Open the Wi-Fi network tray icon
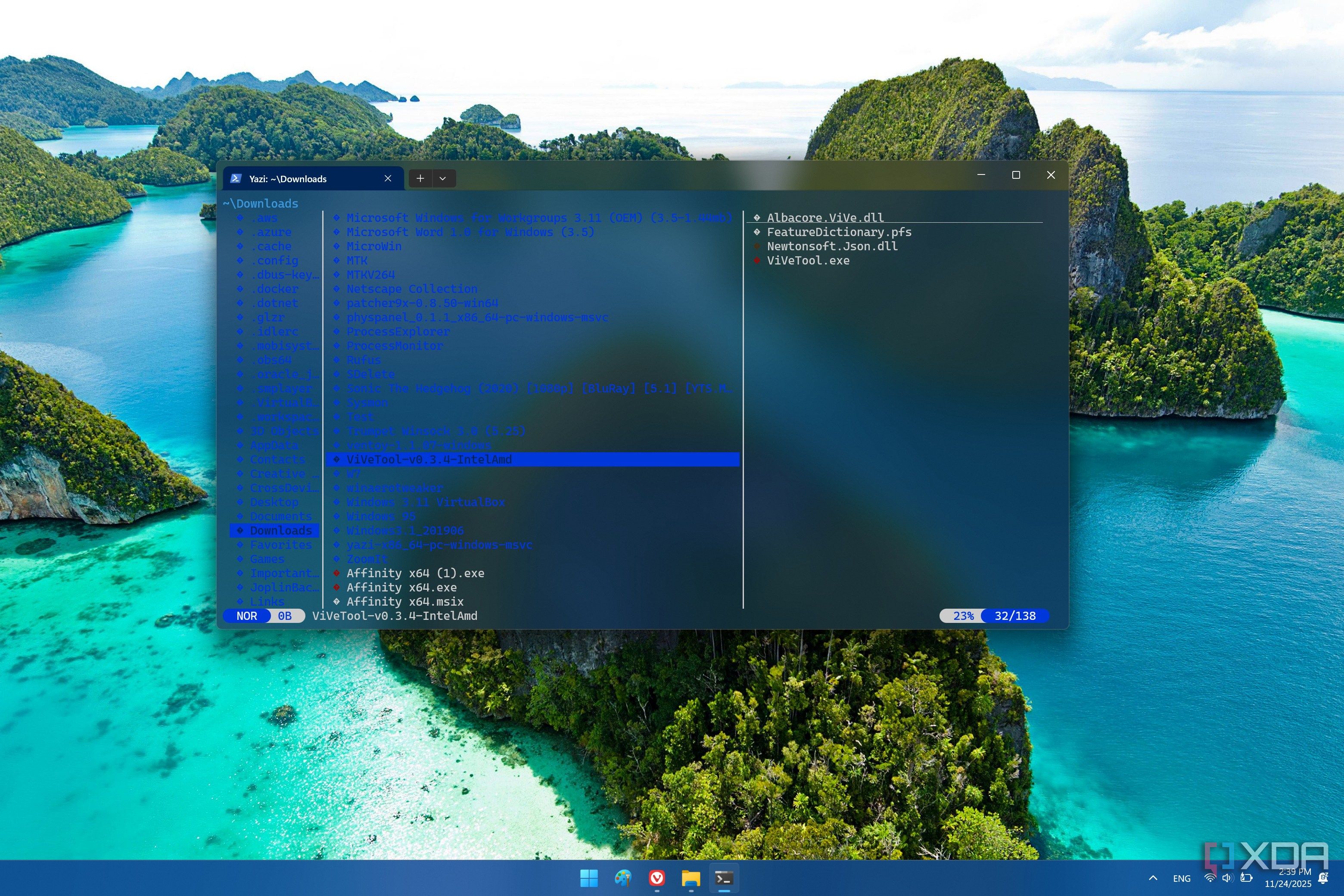1344x896 pixels. click(1210, 878)
